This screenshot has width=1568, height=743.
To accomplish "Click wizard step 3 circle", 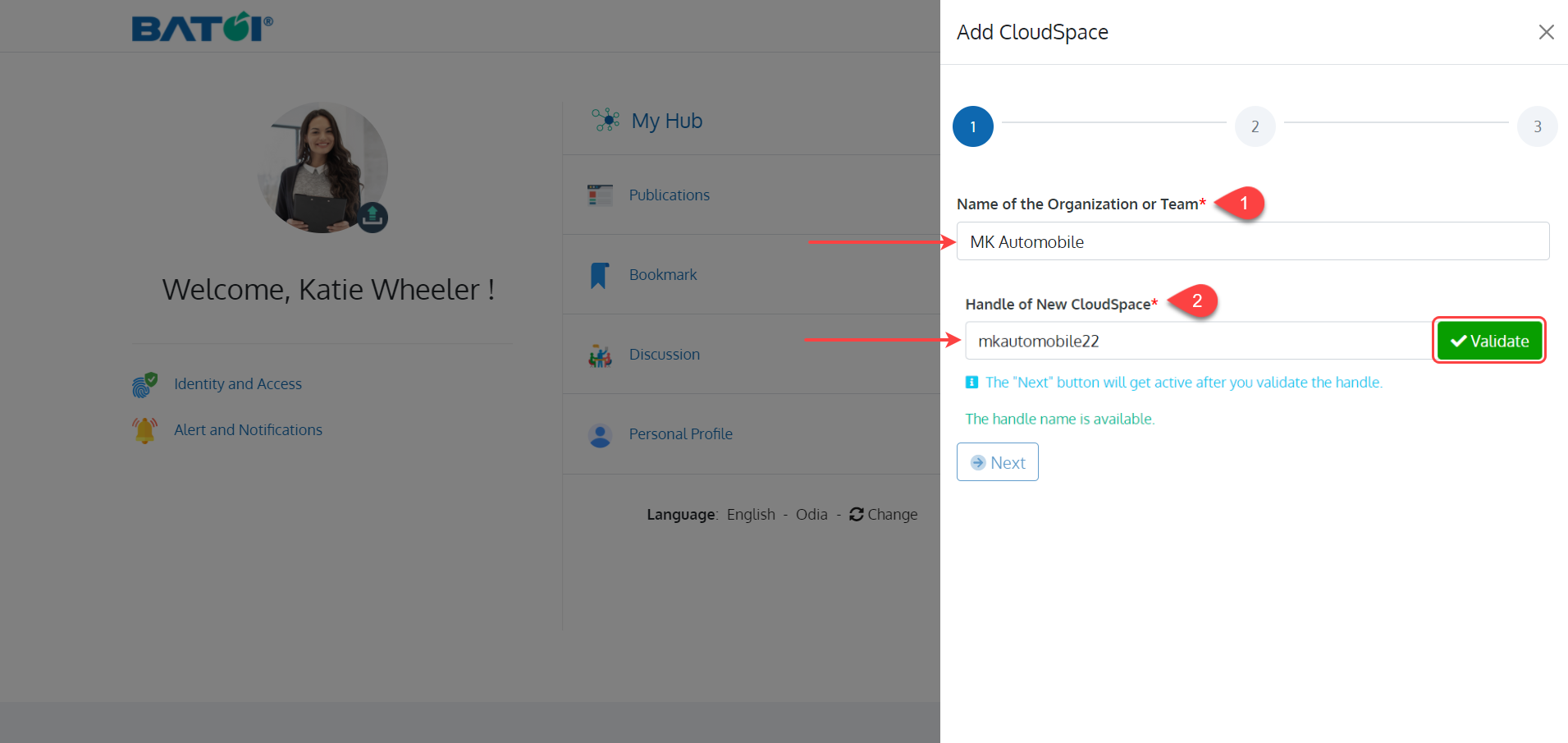I will pyautogui.click(x=1538, y=126).
